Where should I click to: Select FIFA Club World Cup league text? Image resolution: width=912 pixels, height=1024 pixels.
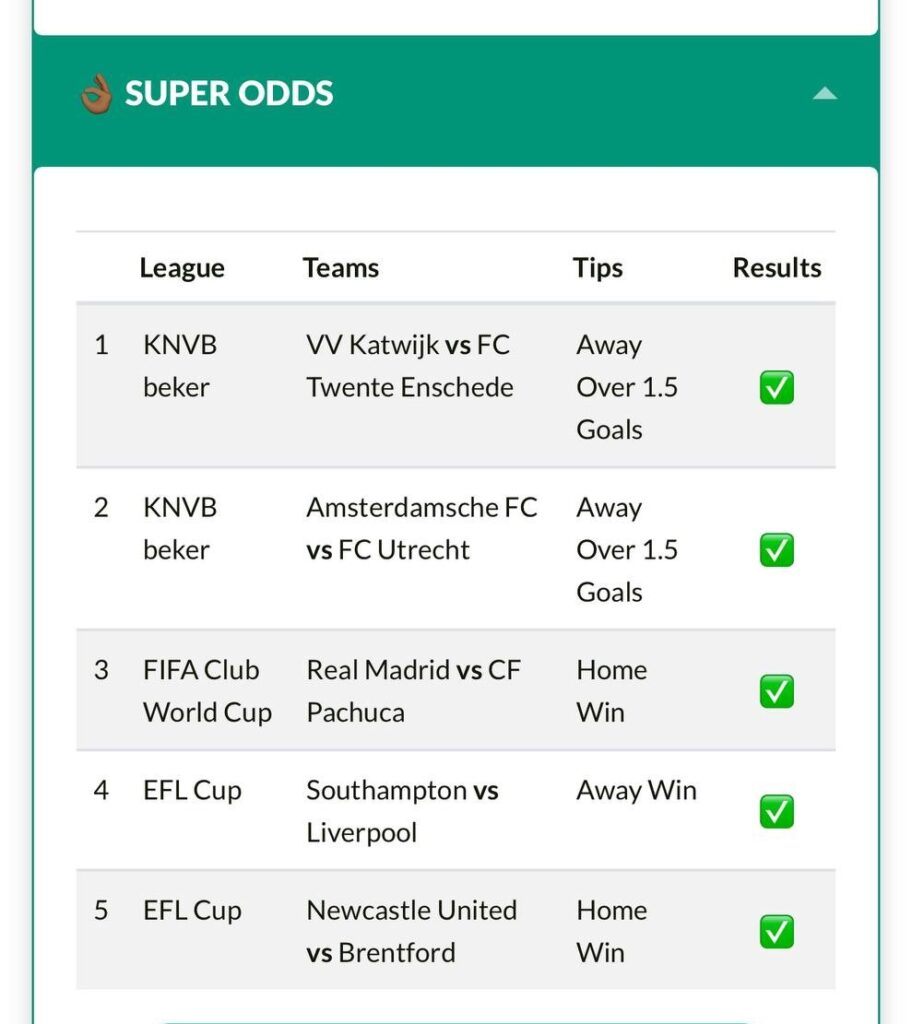click(x=207, y=691)
